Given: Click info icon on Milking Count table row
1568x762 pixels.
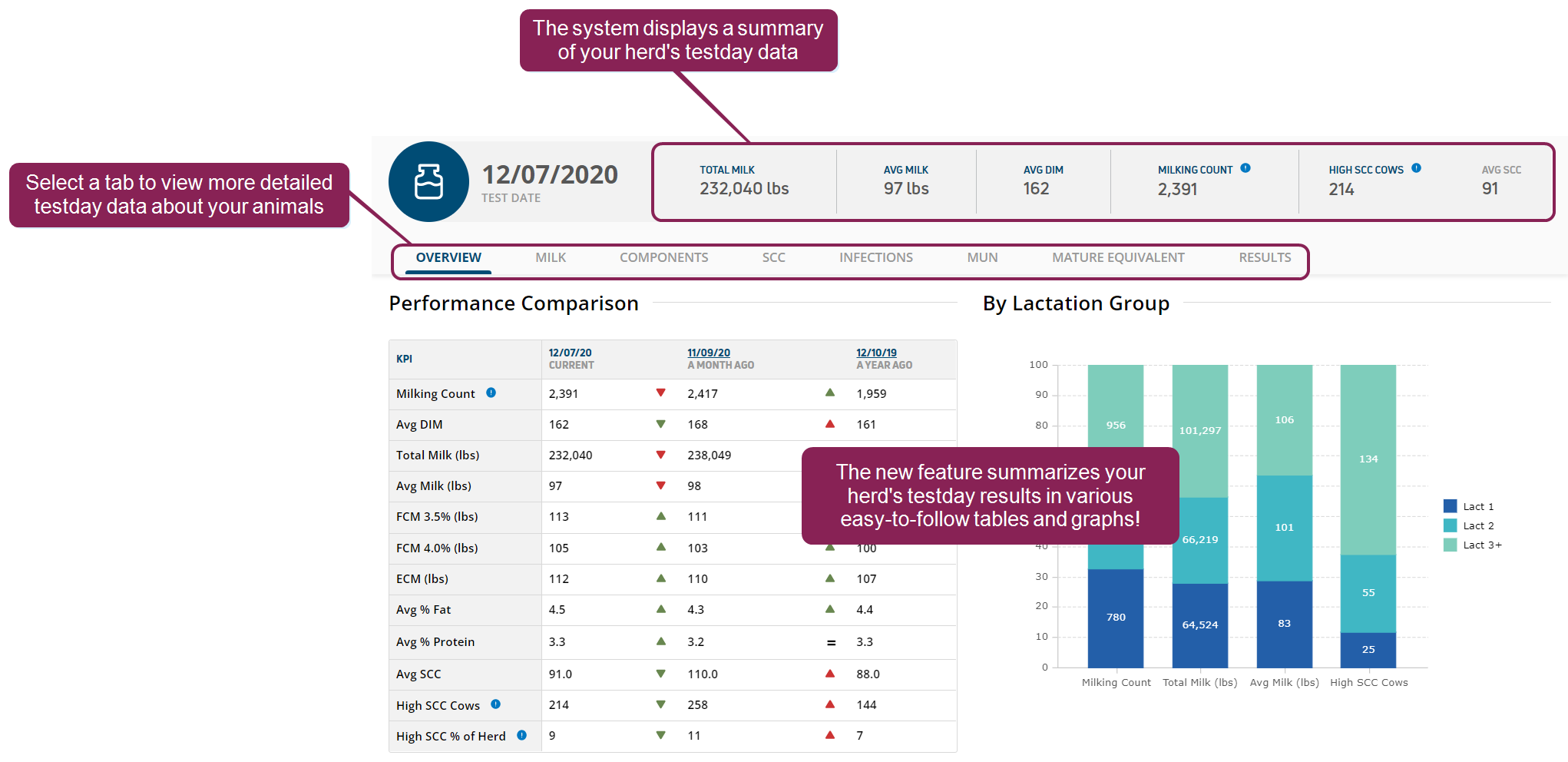Looking at the screenshot, I should pos(491,393).
